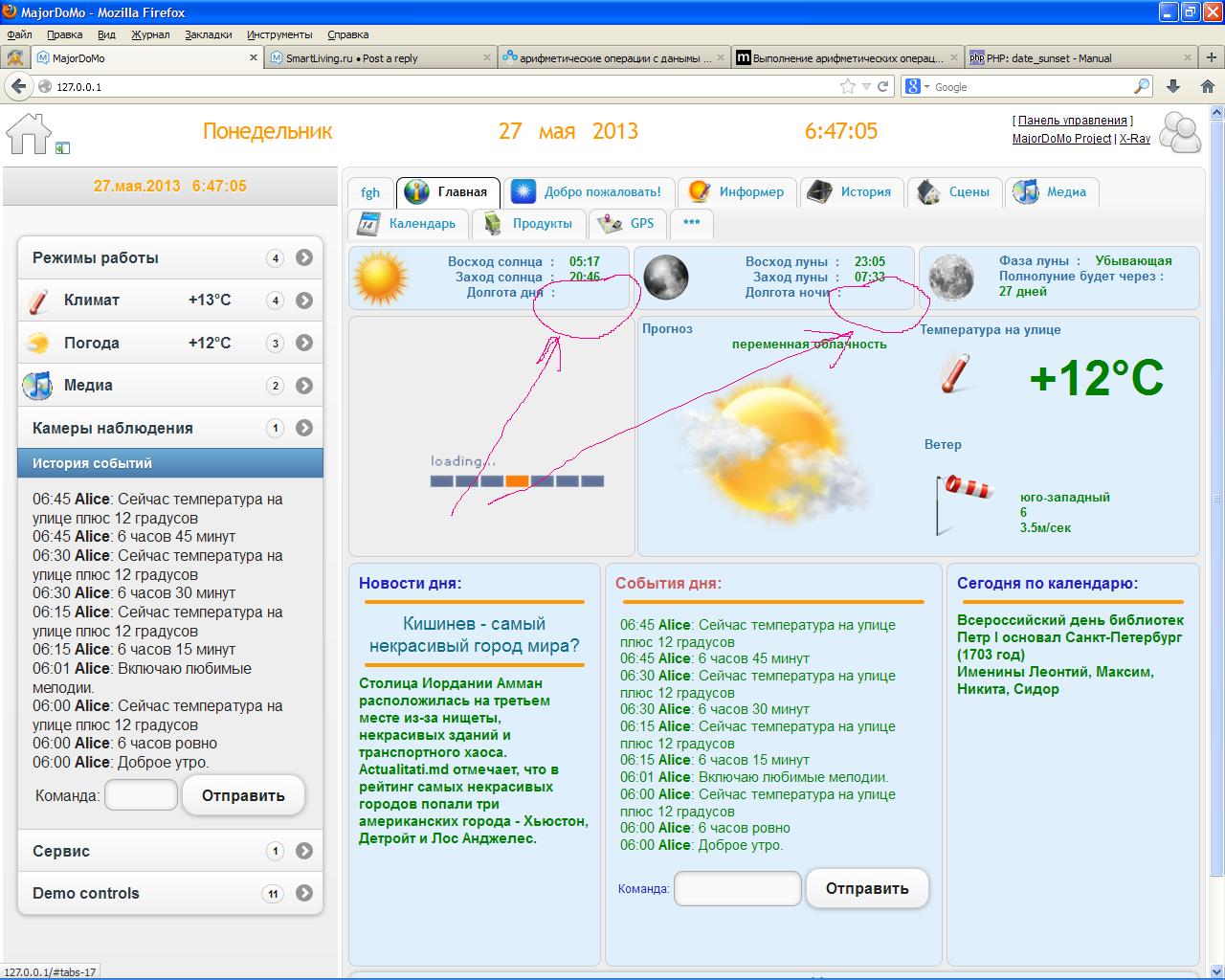Click the page vertical scrollbar
The width and height of the screenshot is (1225, 980).
click(x=1216, y=479)
